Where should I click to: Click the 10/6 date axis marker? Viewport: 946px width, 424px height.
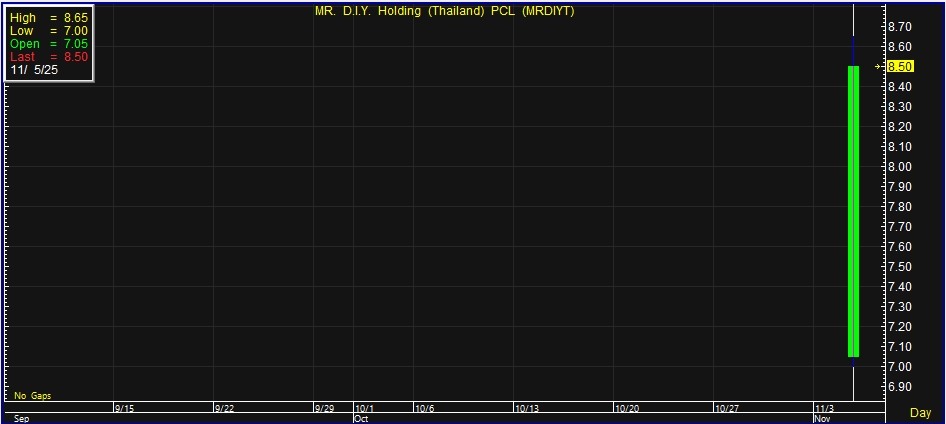424,409
